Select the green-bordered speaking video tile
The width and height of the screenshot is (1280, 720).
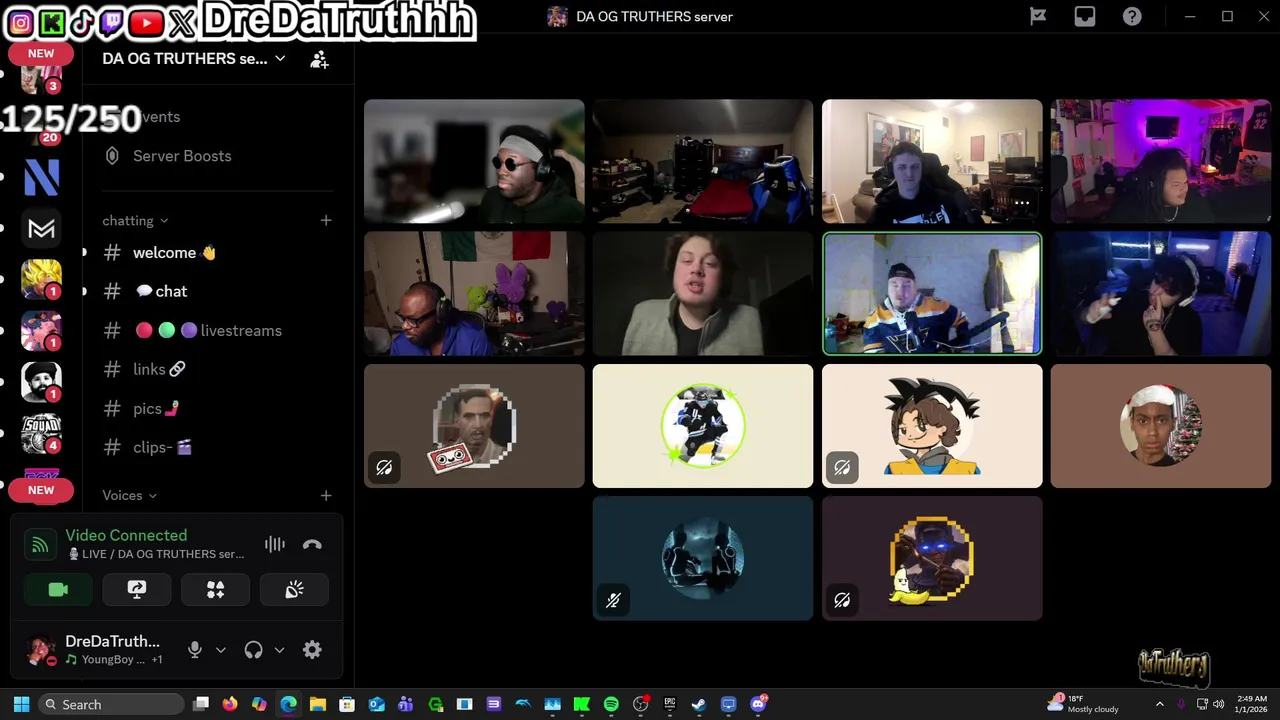[x=932, y=294]
